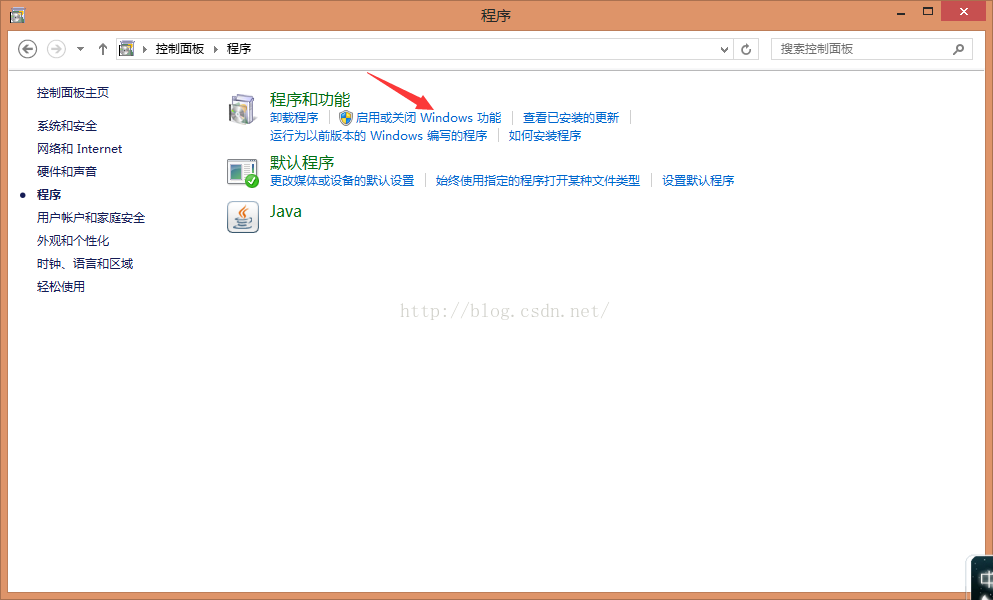Select the 程序 breadcrumb in address bar
993x600 pixels.
pos(239,49)
